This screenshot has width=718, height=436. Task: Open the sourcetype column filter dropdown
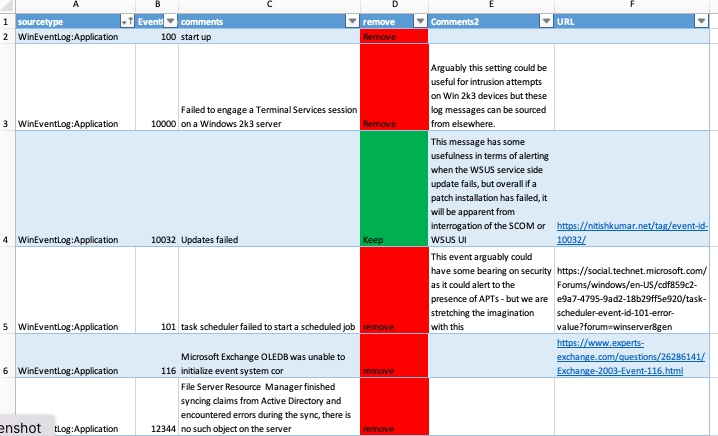click(127, 21)
